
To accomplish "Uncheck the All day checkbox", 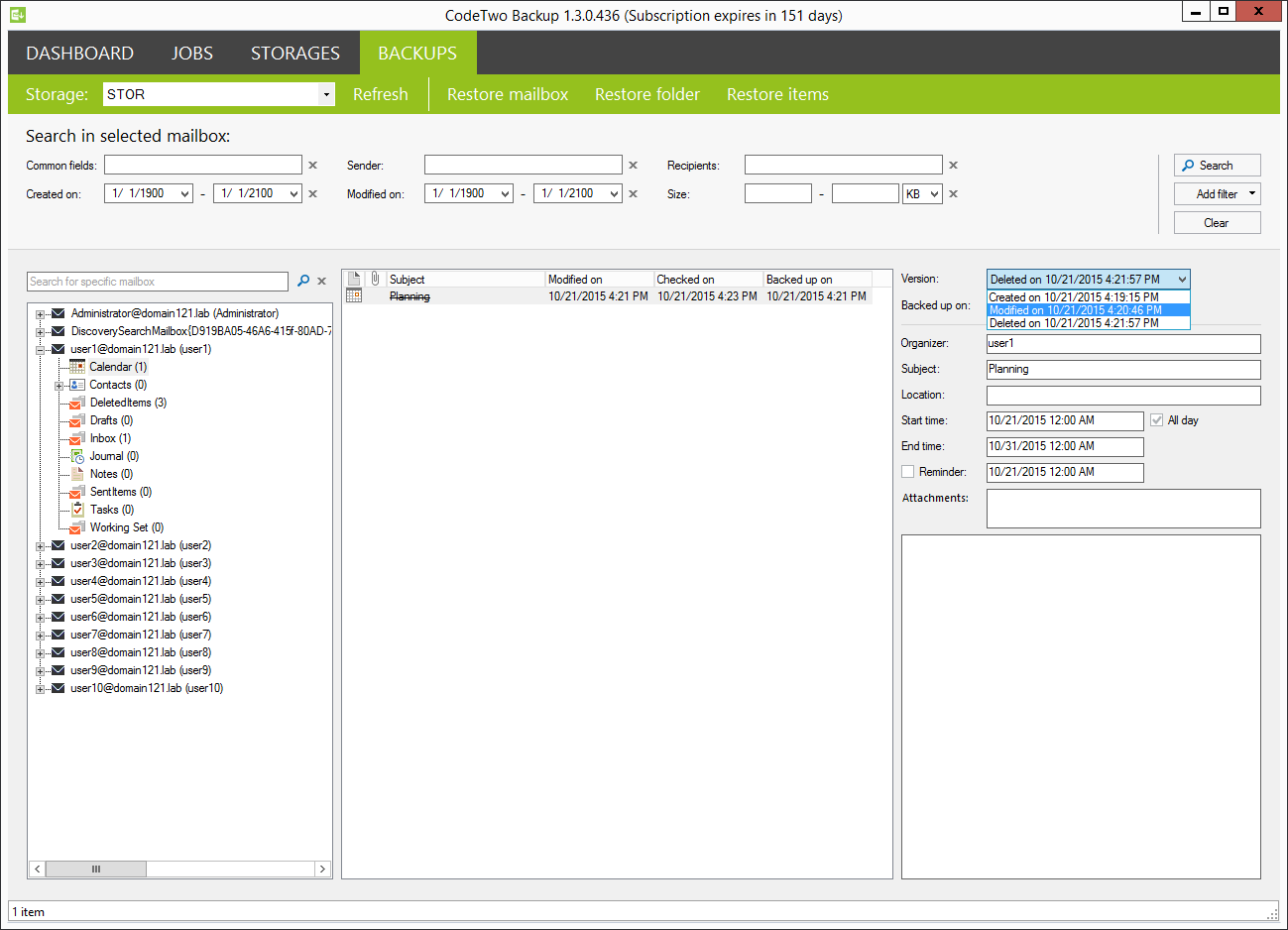I will [1156, 420].
